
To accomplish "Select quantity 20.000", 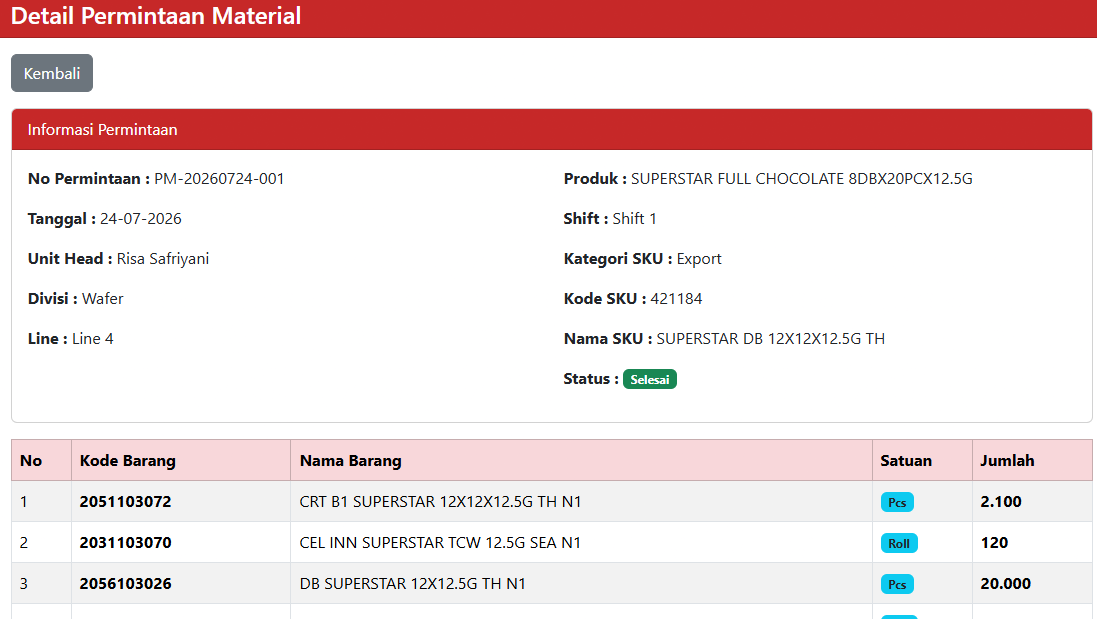I will point(1005,583).
